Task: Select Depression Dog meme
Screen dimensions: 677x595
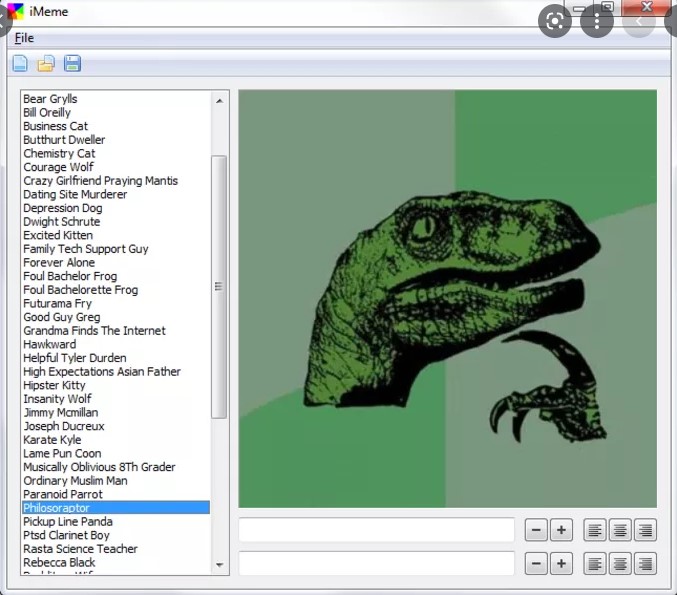Action: click(x=63, y=208)
